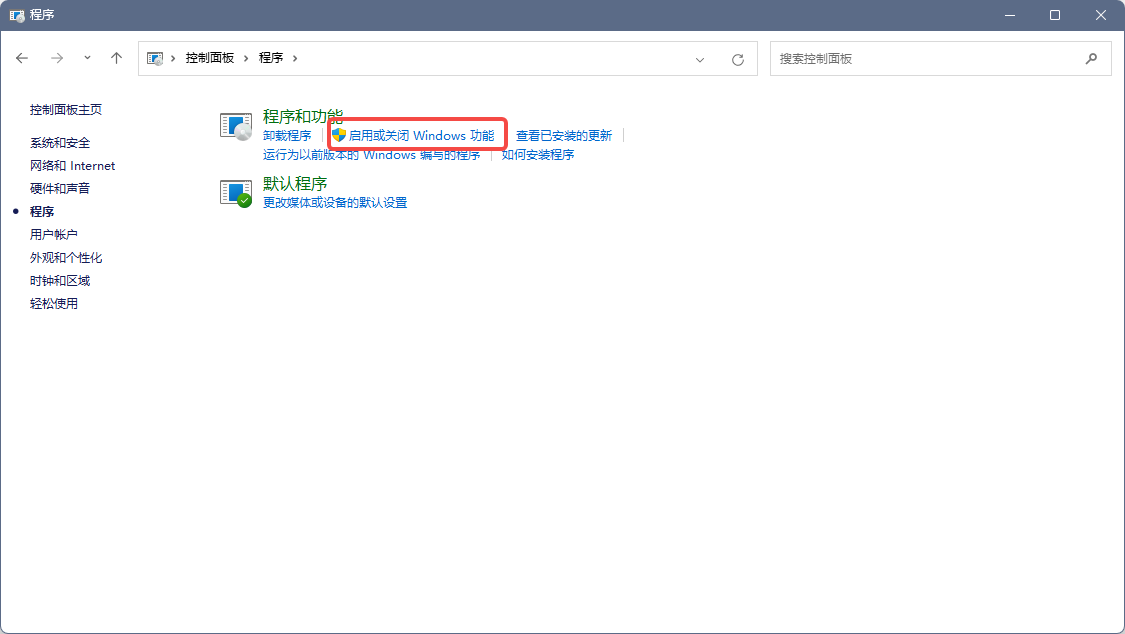Expand chevron before 控制面板 in address bar

coord(173,58)
